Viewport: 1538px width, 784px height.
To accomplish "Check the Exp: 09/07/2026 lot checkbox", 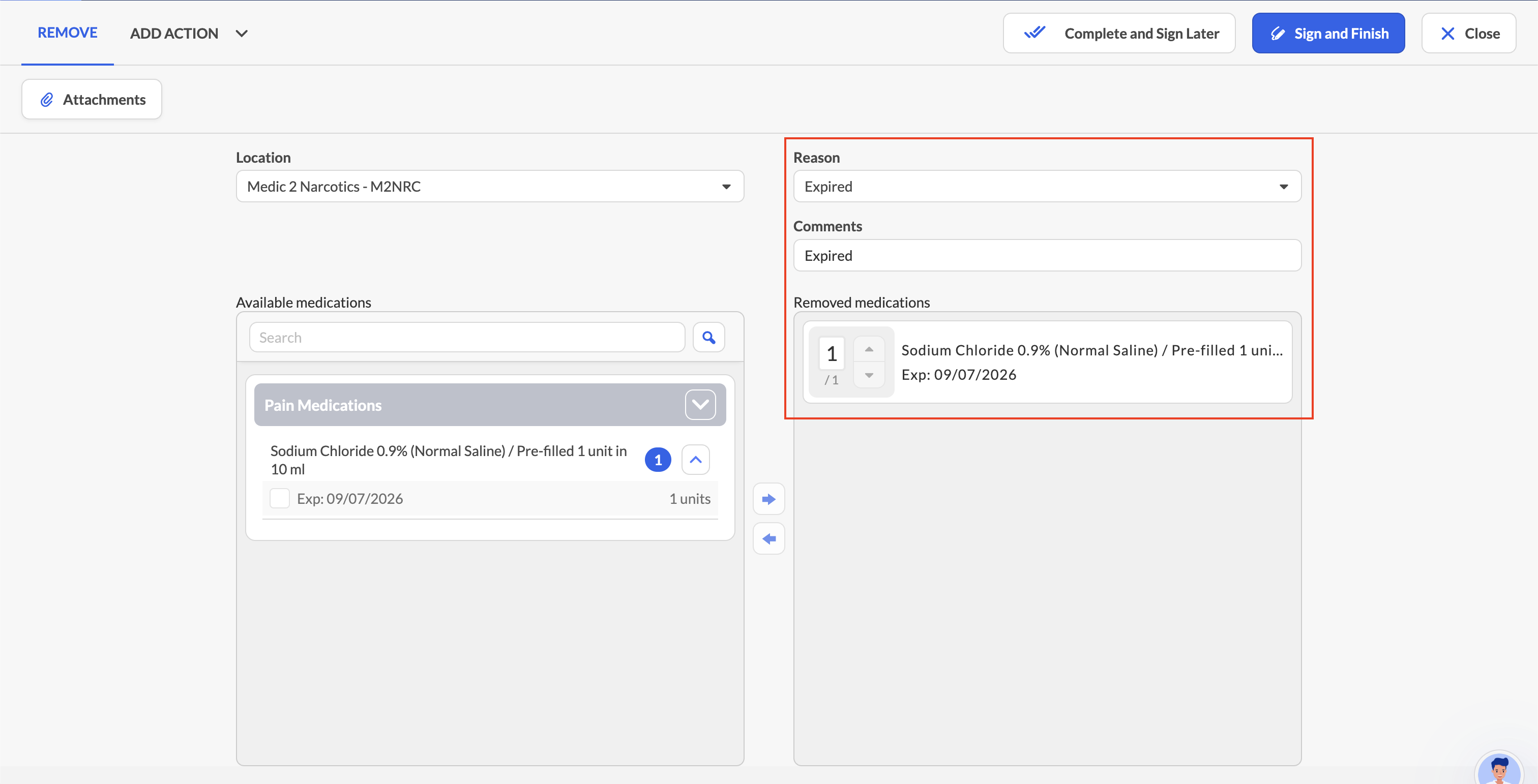I will click(279, 499).
